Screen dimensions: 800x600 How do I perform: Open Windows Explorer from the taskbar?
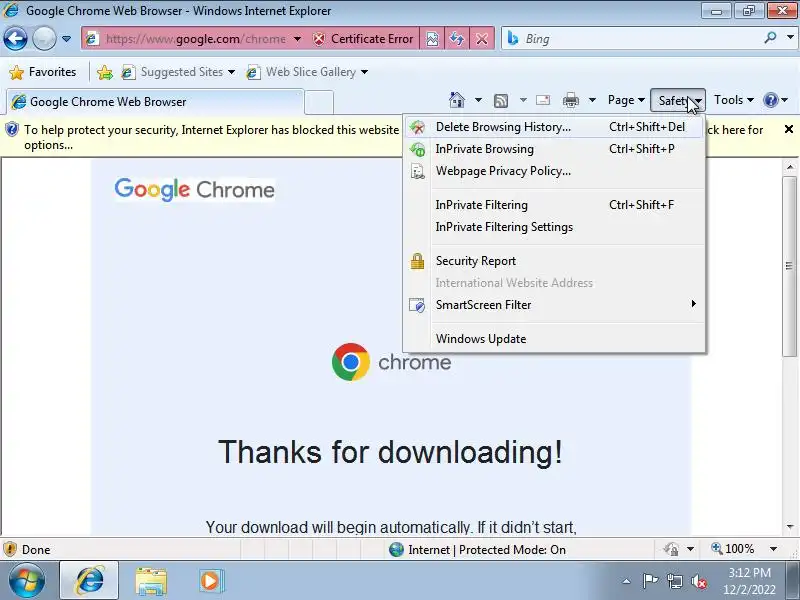pyautogui.click(x=151, y=581)
